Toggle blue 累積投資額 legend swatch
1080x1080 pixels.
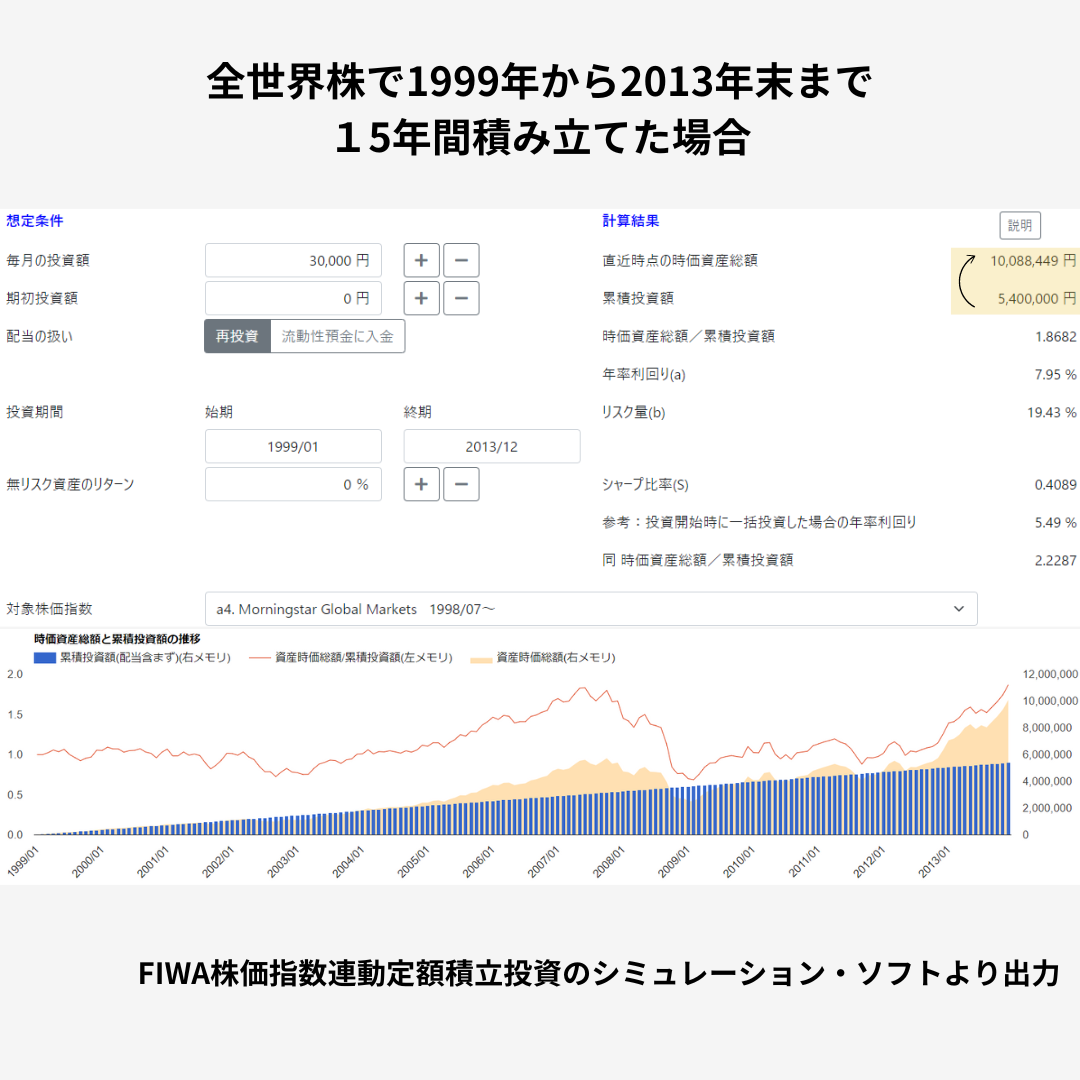click(x=45, y=658)
